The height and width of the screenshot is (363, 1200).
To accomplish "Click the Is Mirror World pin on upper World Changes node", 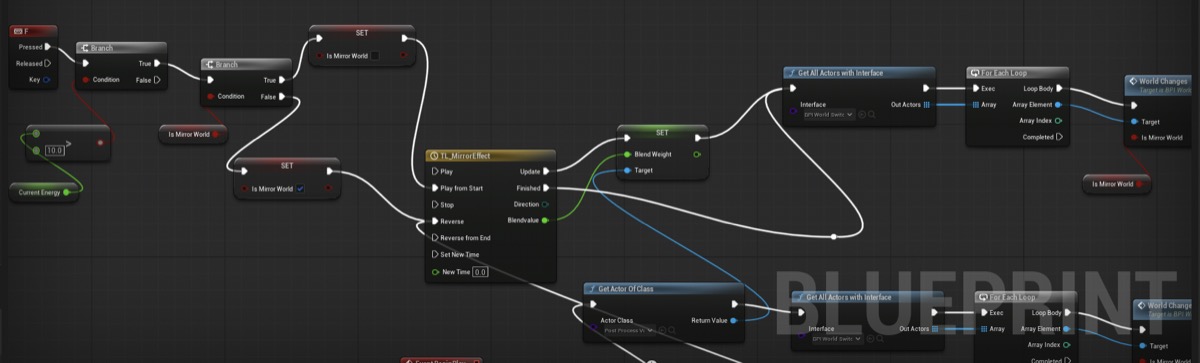I will pyautogui.click(x=1133, y=137).
